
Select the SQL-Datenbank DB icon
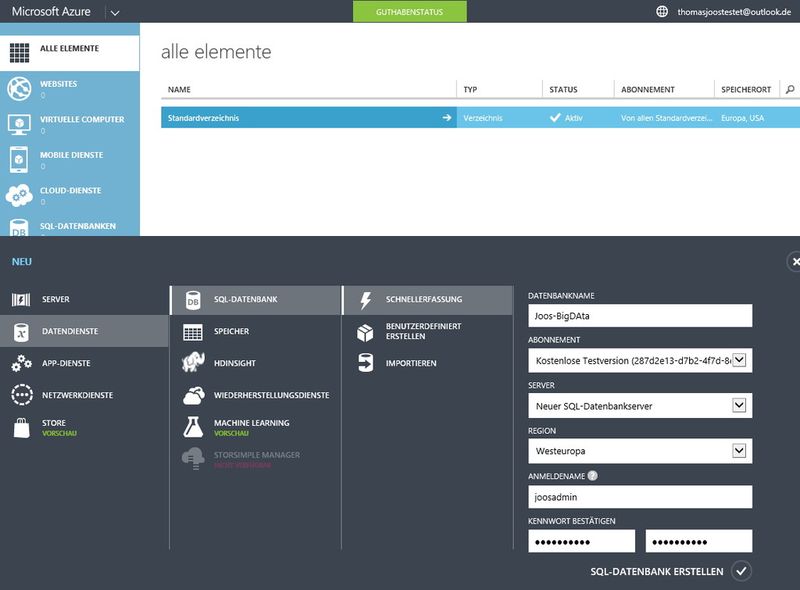coord(193,300)
